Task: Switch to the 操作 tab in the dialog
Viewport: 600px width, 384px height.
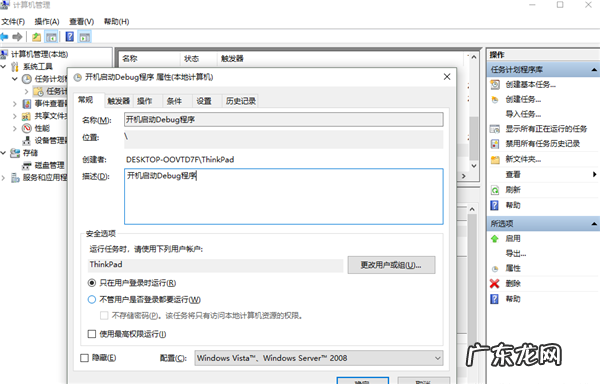Action: [x=145, y=101]
